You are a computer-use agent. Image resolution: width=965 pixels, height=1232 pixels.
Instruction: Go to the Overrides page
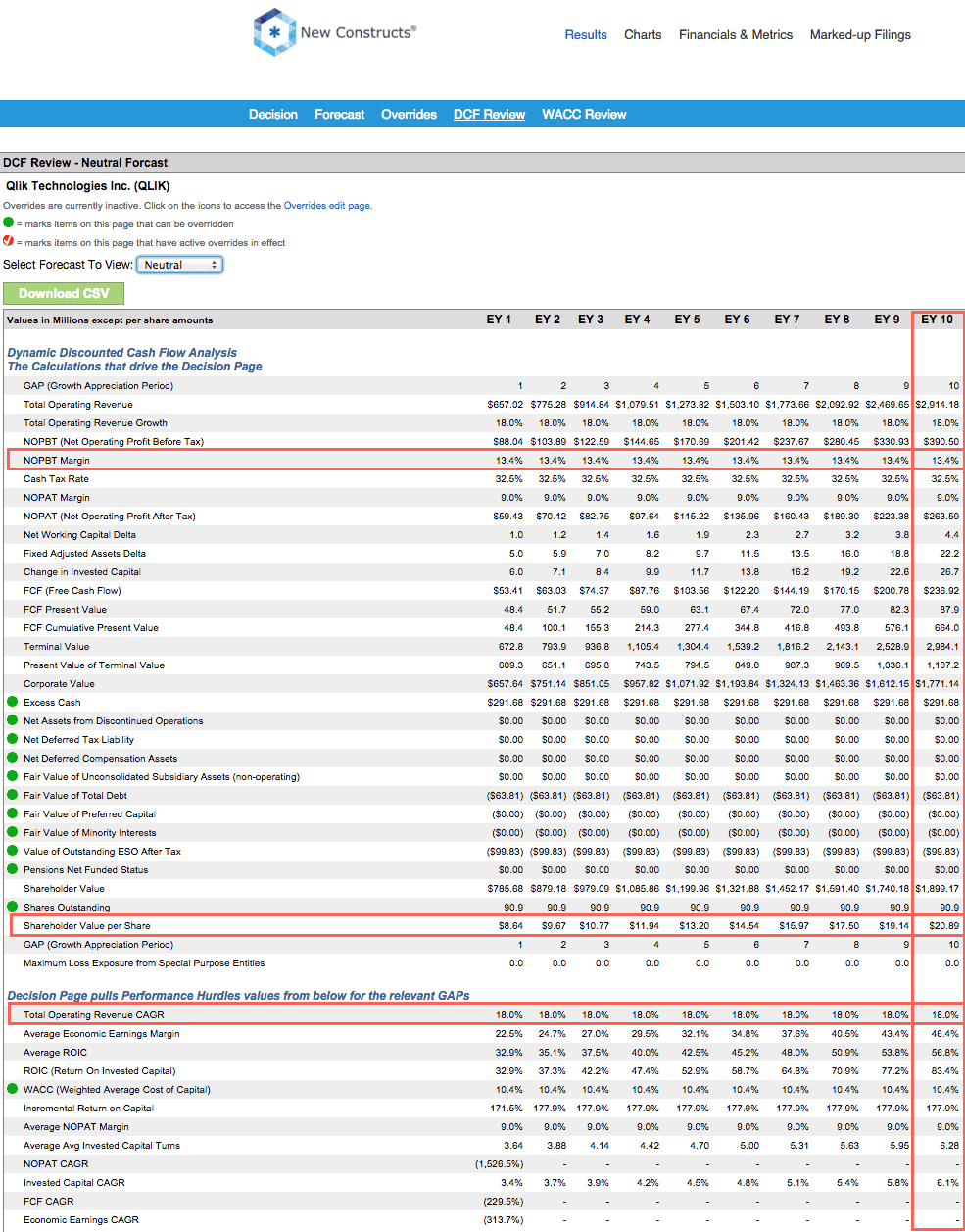pyautogui.click(x=409, y=114)
